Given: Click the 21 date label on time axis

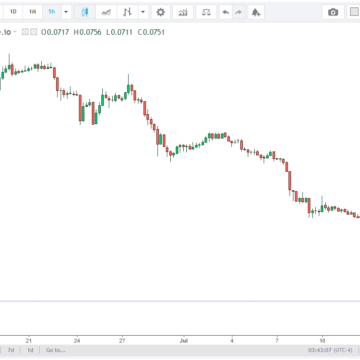Looking at the screenshot, I should [29, 341].
